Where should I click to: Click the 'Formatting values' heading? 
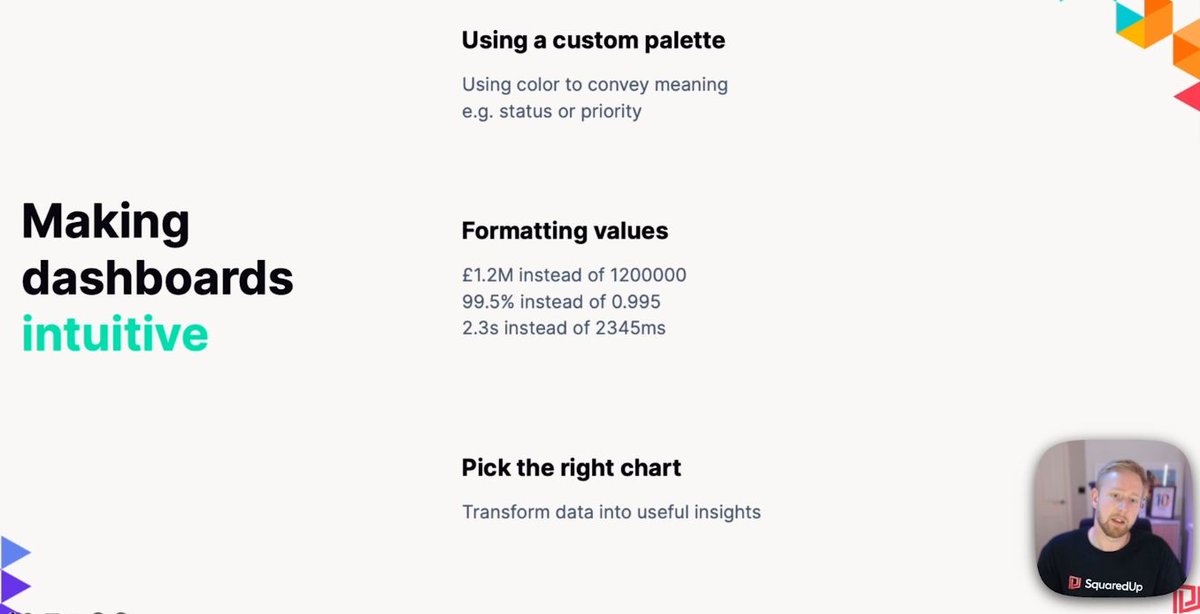pos(564,231)
